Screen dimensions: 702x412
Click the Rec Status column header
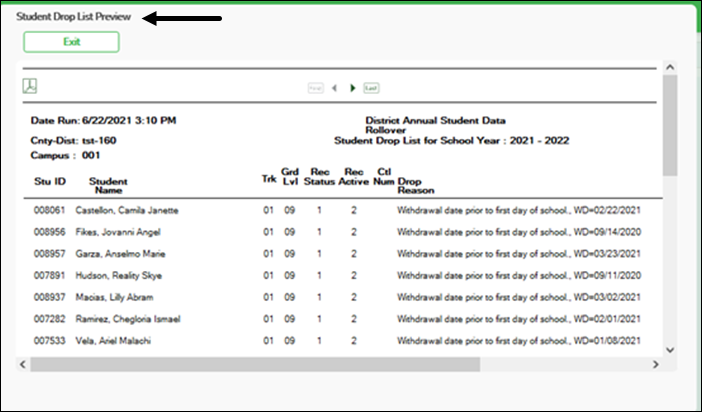pos(319,177)
